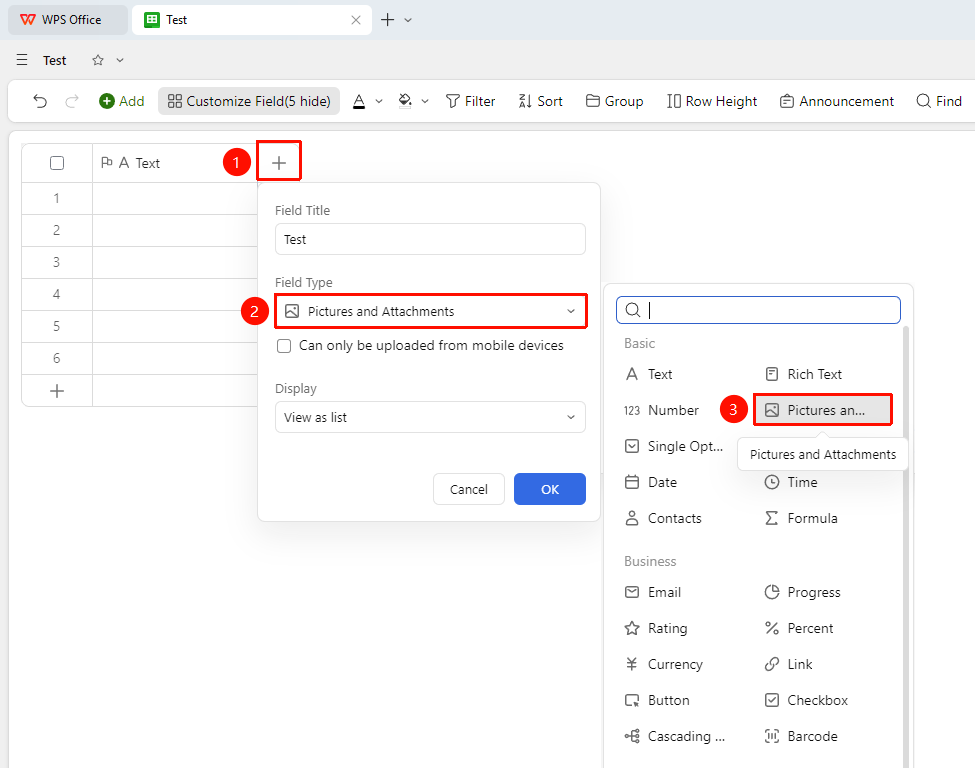This screenshot has width=975, height=768.
Task: Choose the Checkbox field type
Action: click(806, 700)
